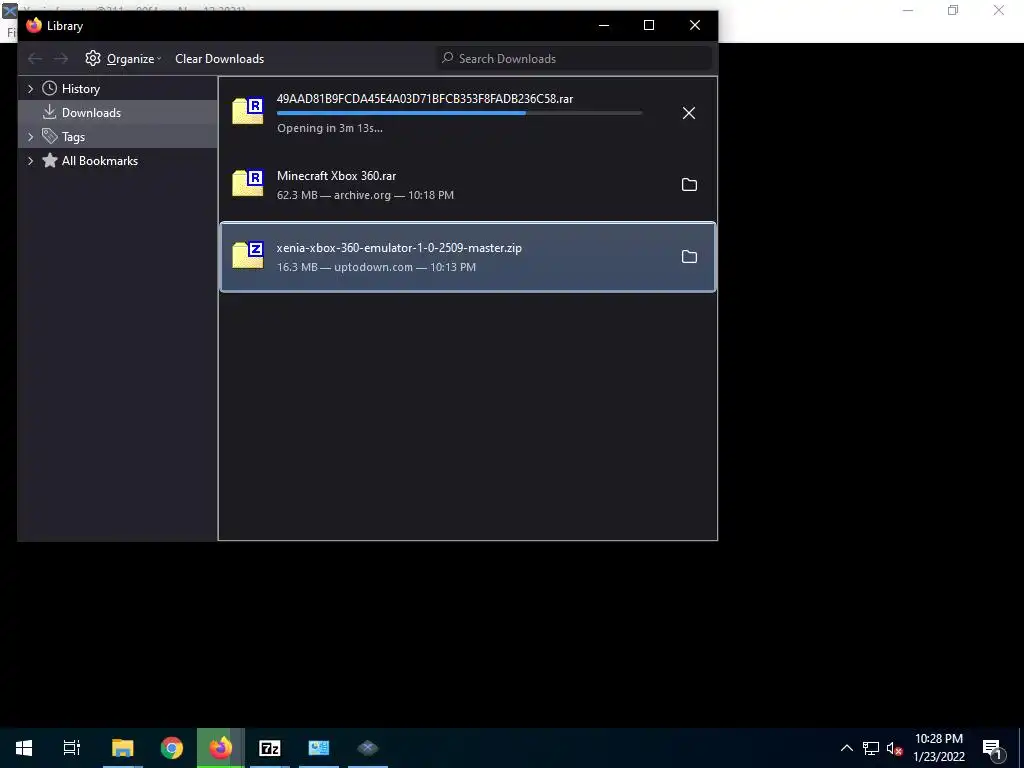1024x768 pixels.
Task: Select the 49AAD81B9FCDA45E4A03D71BFCB353F8FADB236C58.rar file name
Action: [x=424, y=99]
